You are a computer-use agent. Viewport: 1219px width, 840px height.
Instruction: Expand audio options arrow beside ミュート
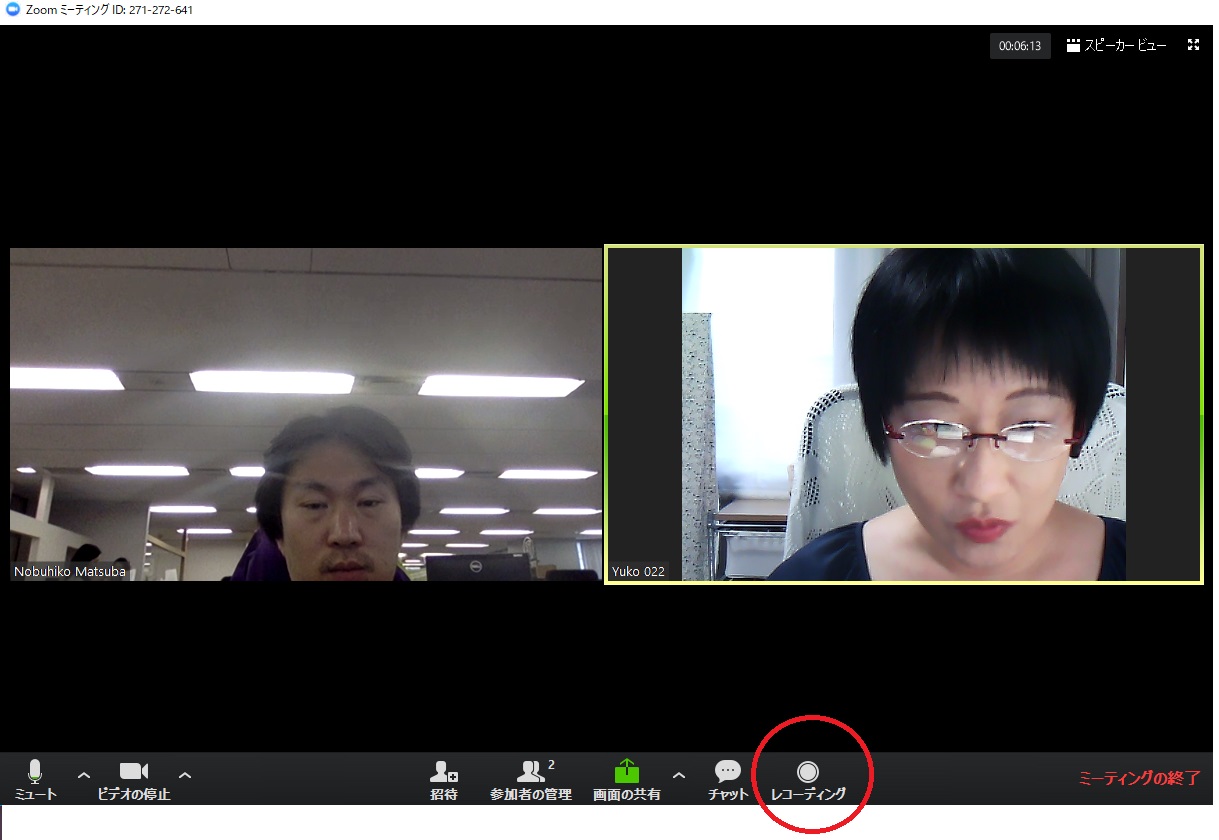tap(84, 775)
